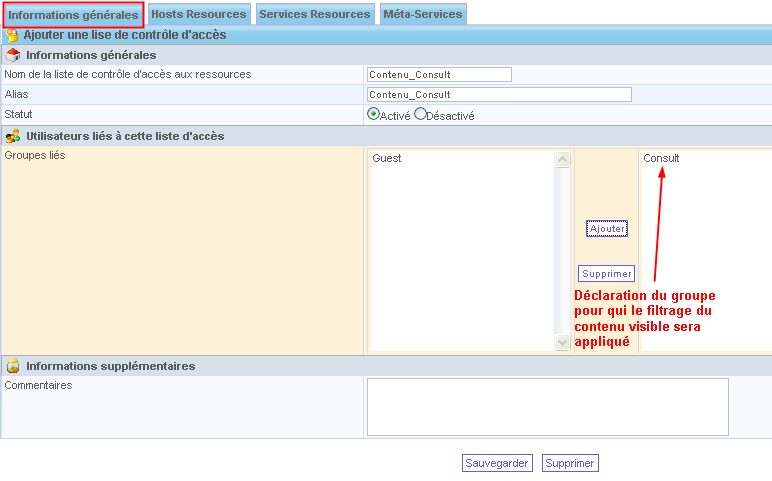Open the Informations générales tab
The width and height of the screenshot is (772, 481).
[x=73, y=14]
